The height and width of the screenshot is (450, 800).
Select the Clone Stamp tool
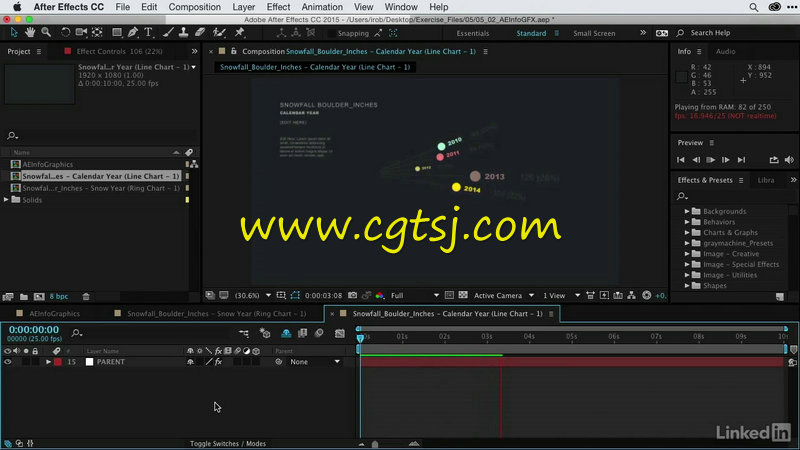coord(184,33)
